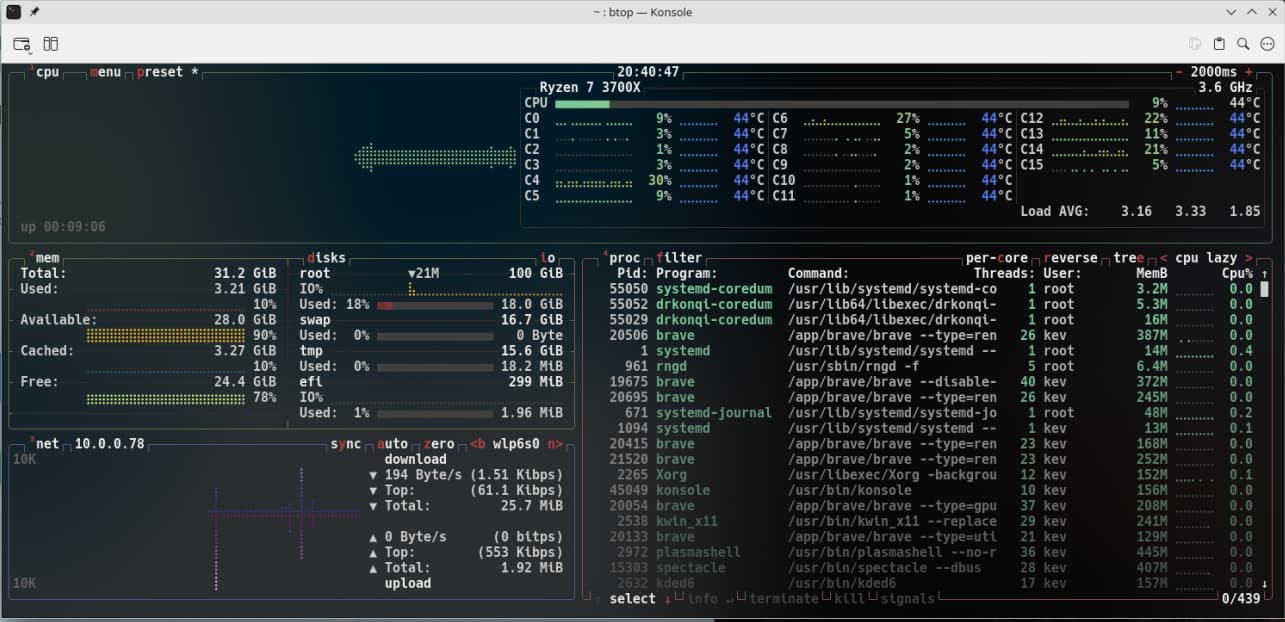1285x622 pixels.
Task: Click the split view toolbar icon
Action: click(x=51, y=44)
